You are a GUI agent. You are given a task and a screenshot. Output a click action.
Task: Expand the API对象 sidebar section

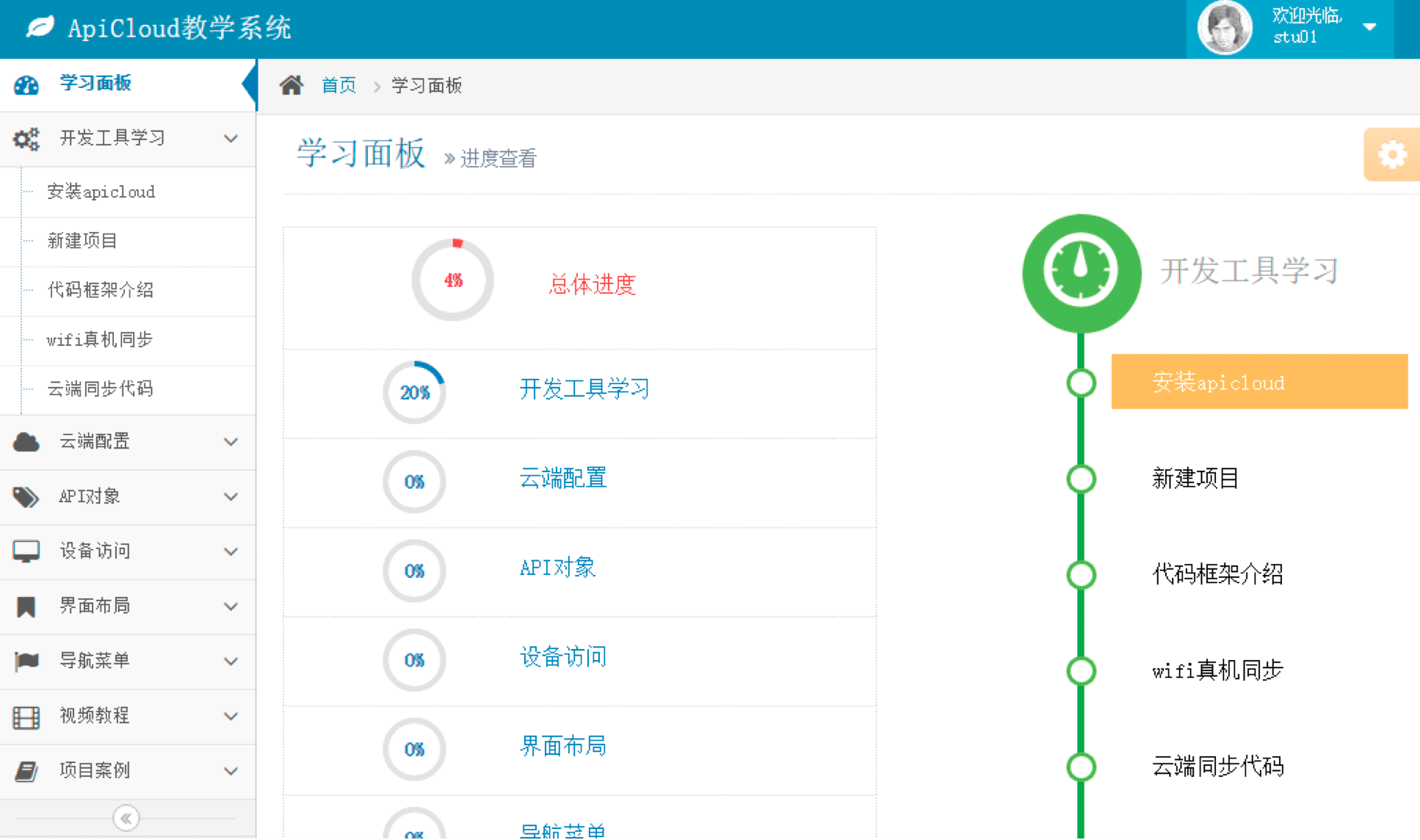231,497
